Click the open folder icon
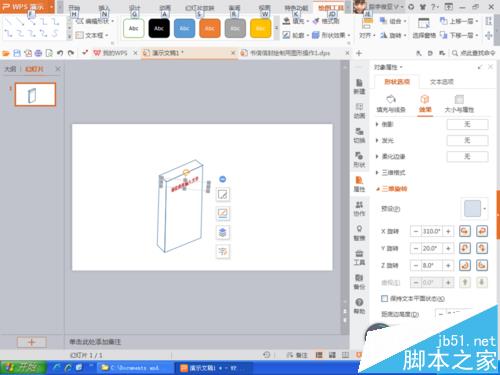This screenshot has height=375, width=500. point(6,53)
